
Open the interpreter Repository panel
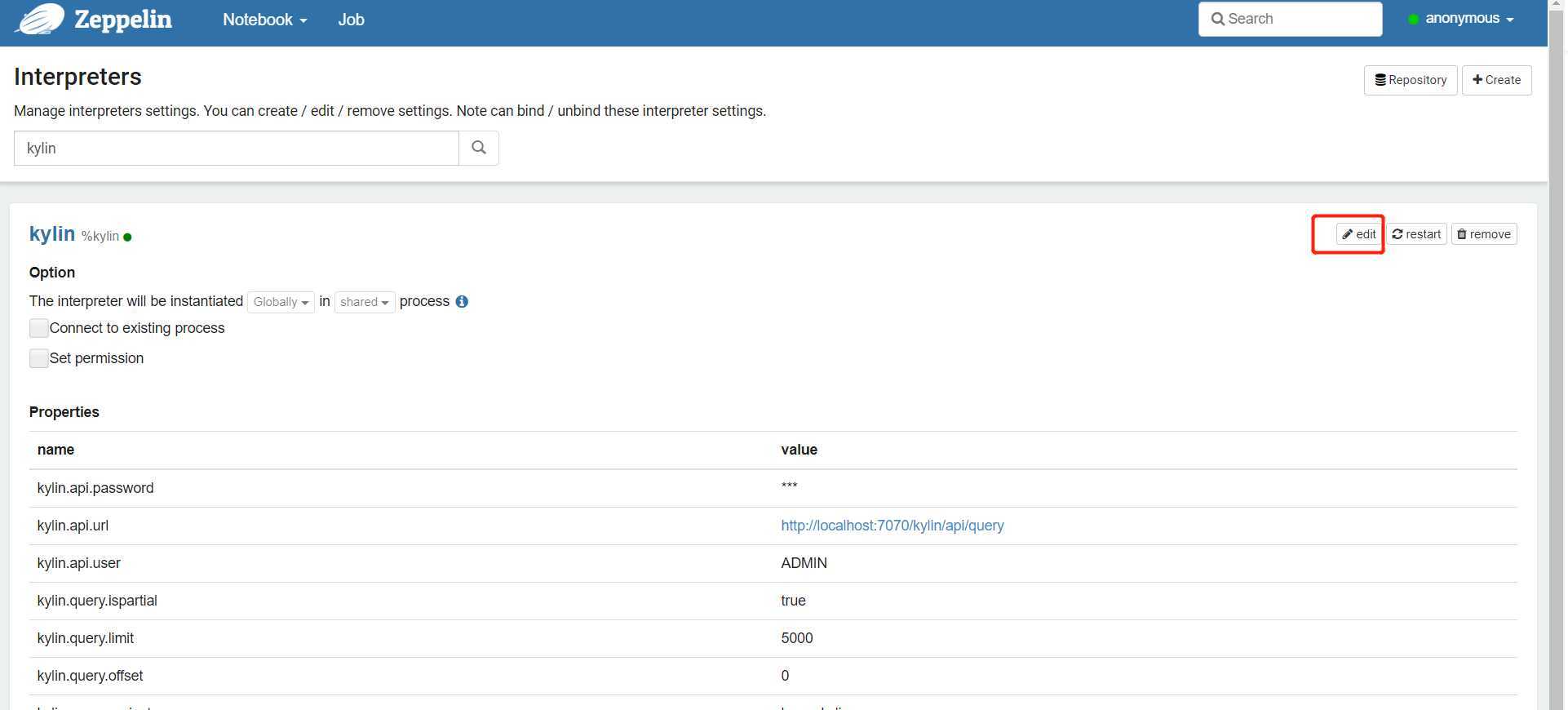click(1410, 80)
